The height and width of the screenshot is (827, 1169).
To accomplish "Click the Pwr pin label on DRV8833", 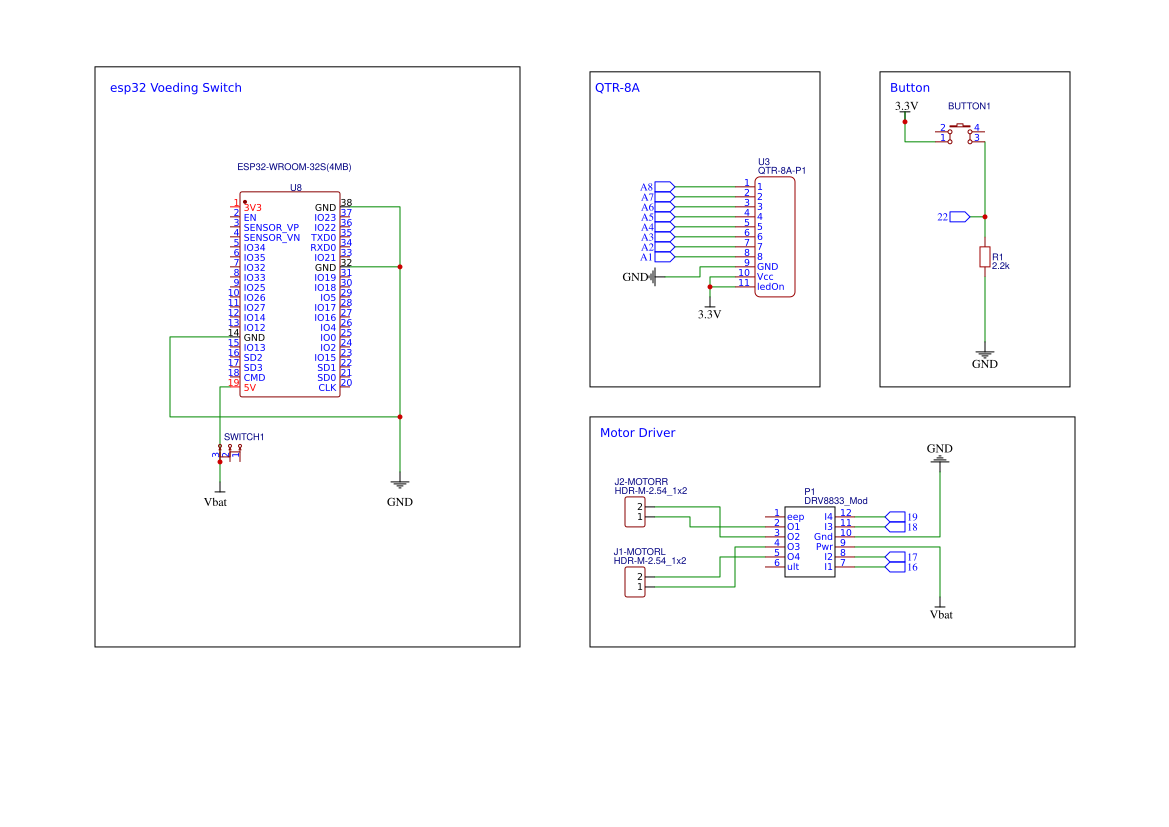I will pos(825,547).
